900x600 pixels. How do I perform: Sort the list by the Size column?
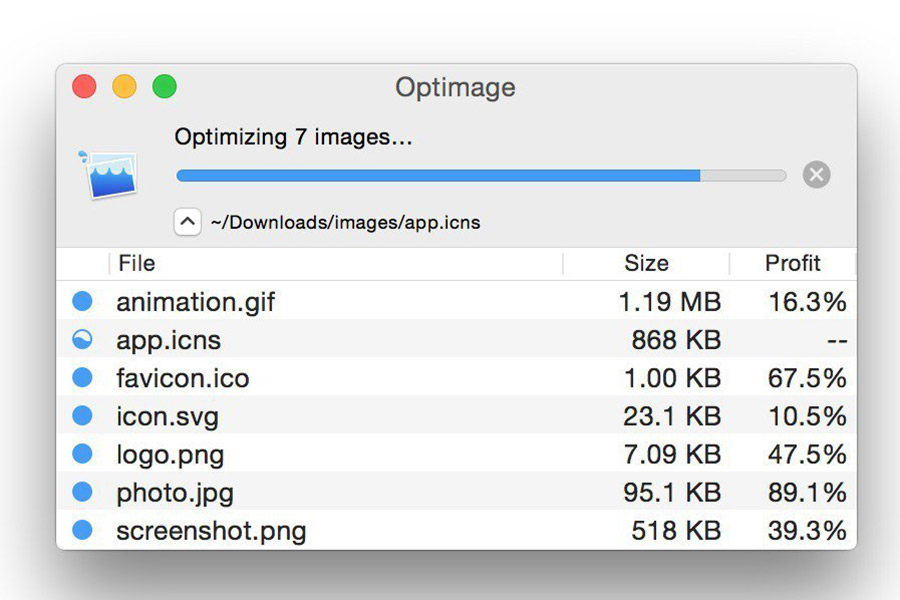pyautogui.click(x=647, y=263)
